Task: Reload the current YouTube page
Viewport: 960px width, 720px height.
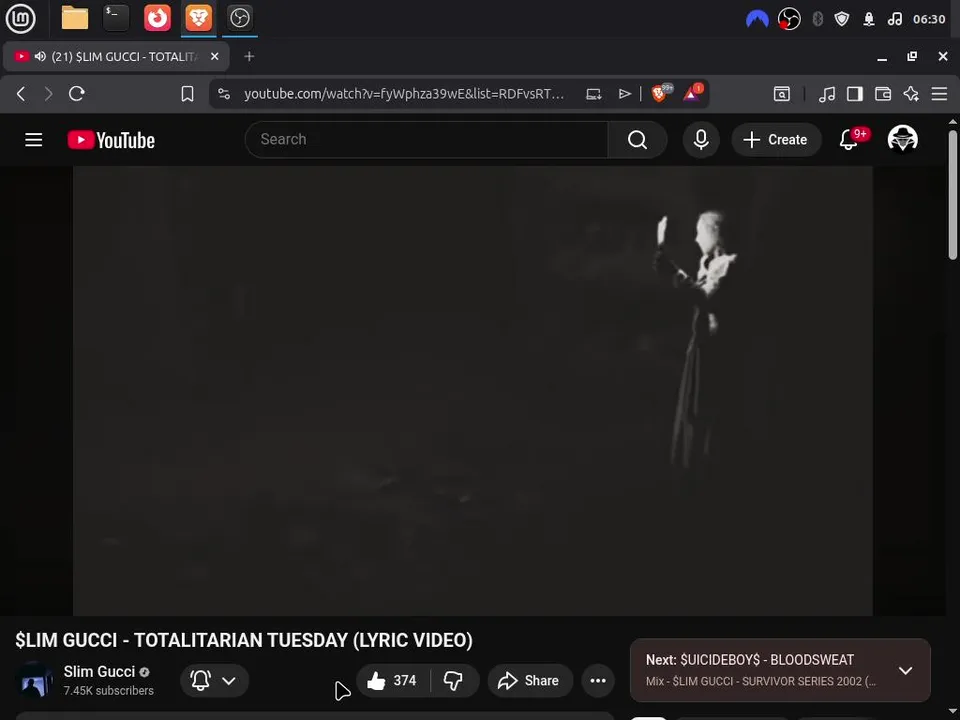Action: click(77, 94)
